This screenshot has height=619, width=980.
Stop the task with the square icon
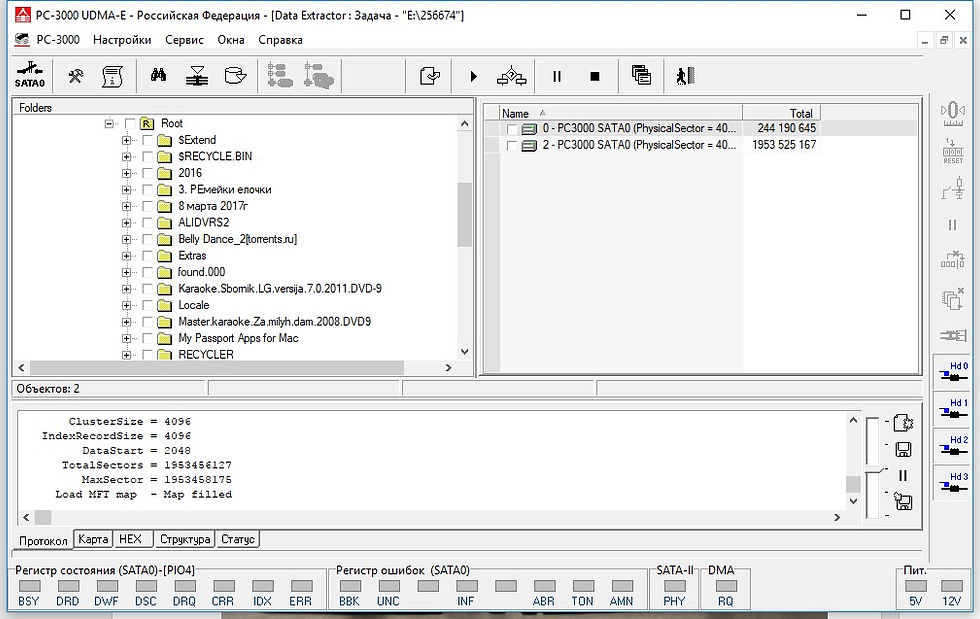click(x=595, y=76)
